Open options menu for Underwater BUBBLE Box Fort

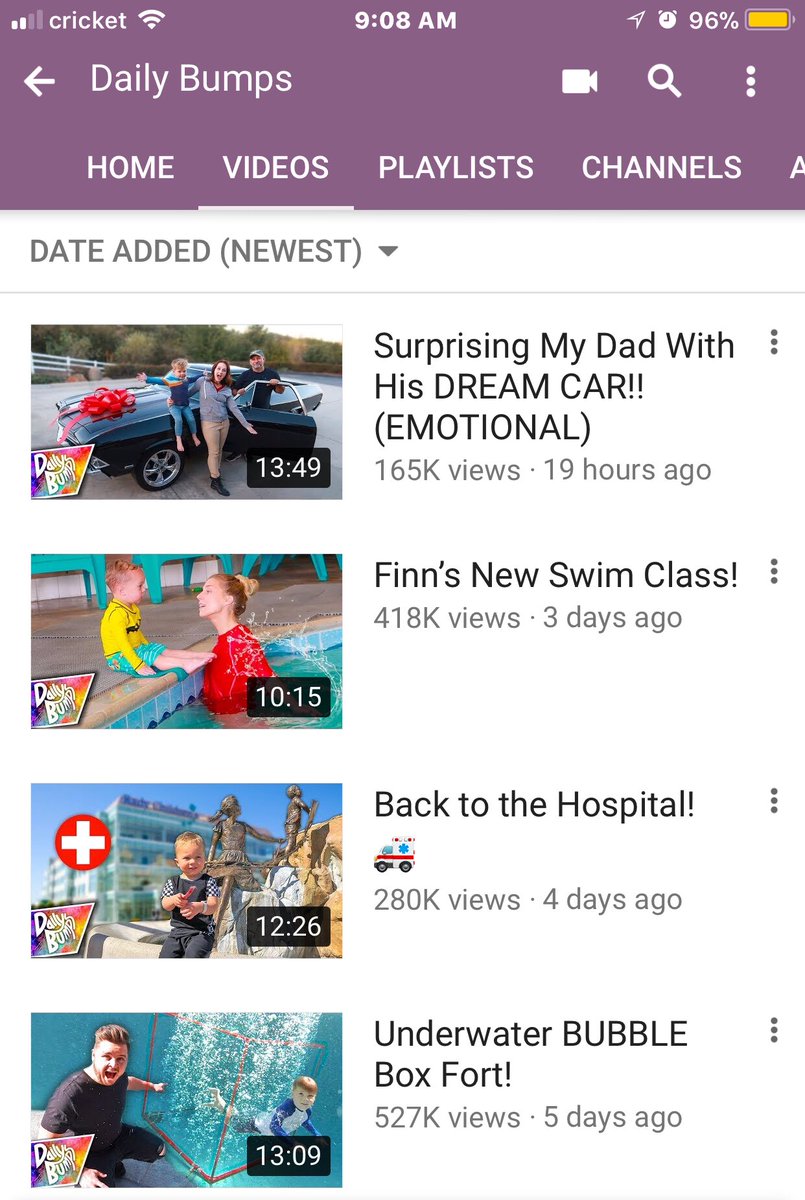click(x=773, y=1031)
